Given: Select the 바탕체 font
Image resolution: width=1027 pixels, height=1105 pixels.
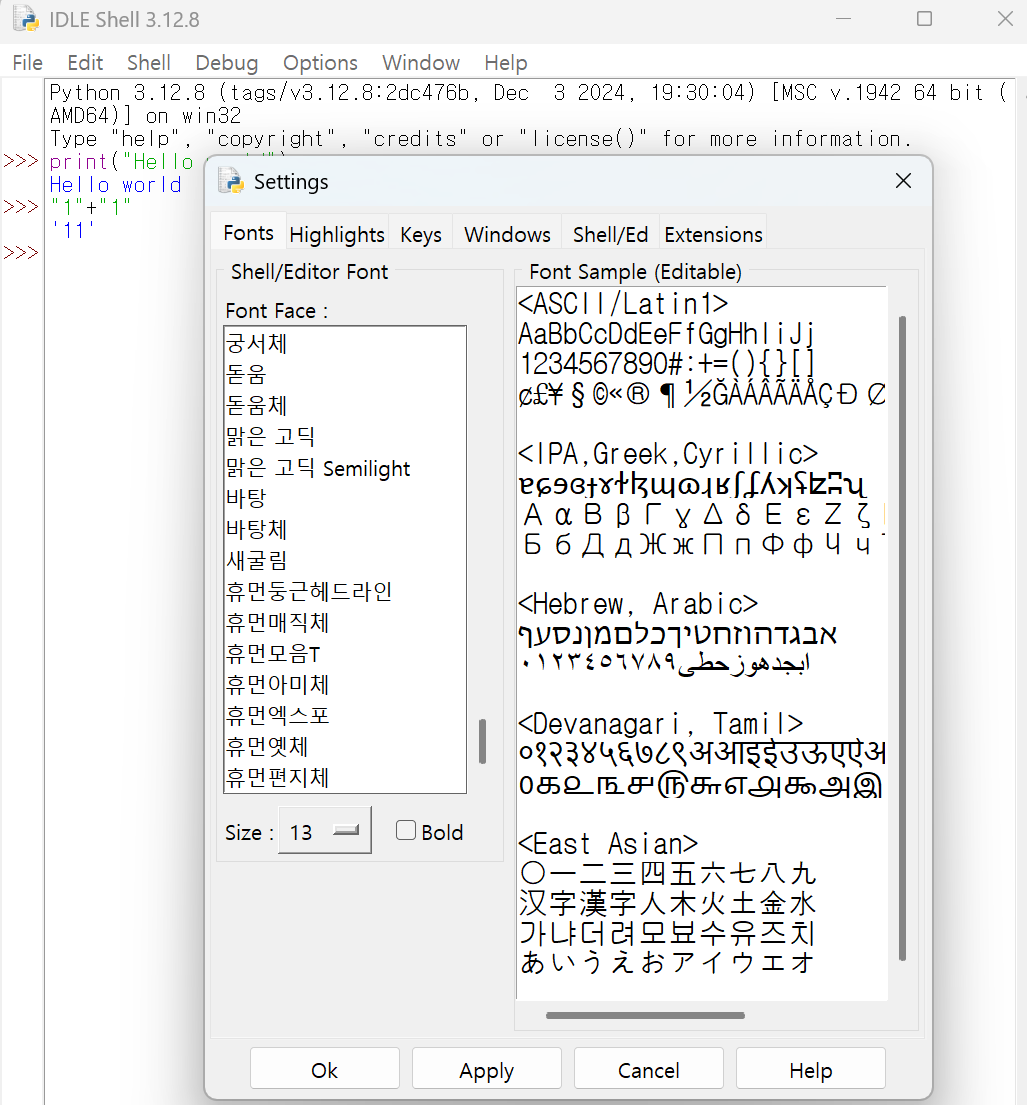Looking at the screenshot, I should (345, 529).
